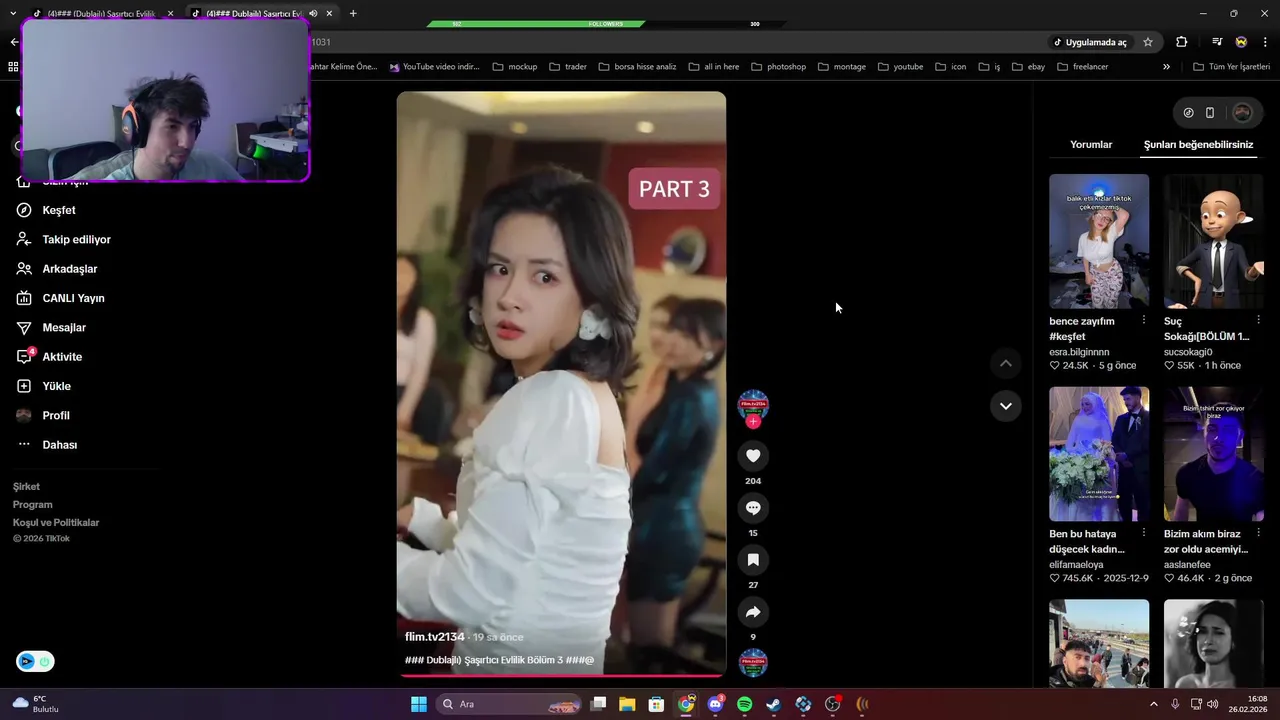Like the video with the heart icon

coord(753,456)
